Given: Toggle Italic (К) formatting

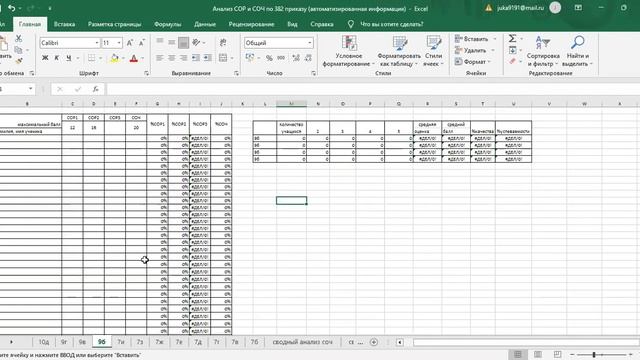Looking at the screenshot, I should pyautogui.click(x=57, y=58).
